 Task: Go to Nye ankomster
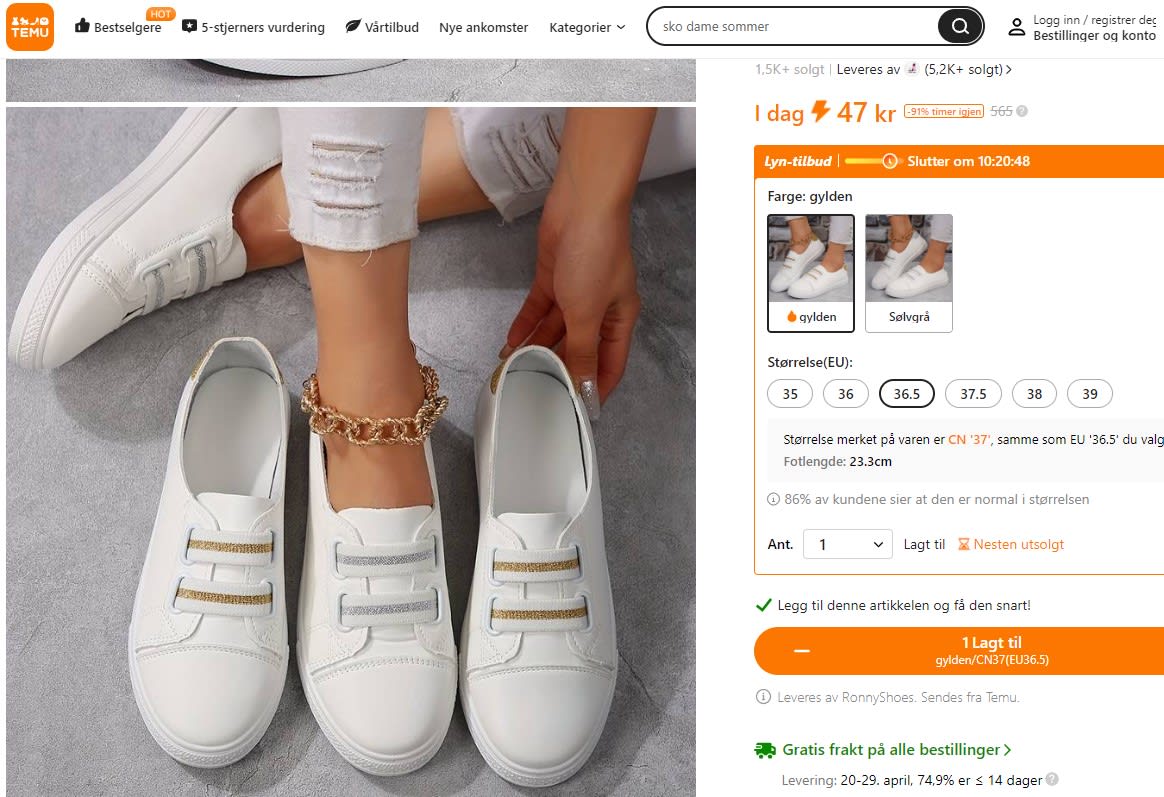coord(483,27)
